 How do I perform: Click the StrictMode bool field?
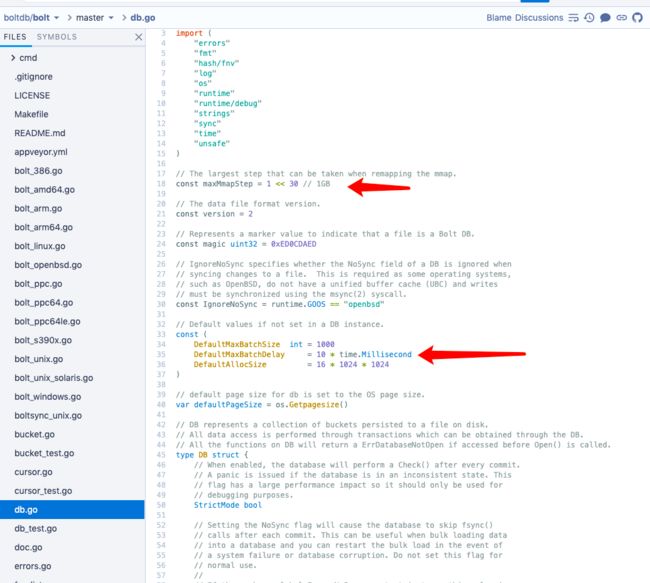tap(228, 505)
